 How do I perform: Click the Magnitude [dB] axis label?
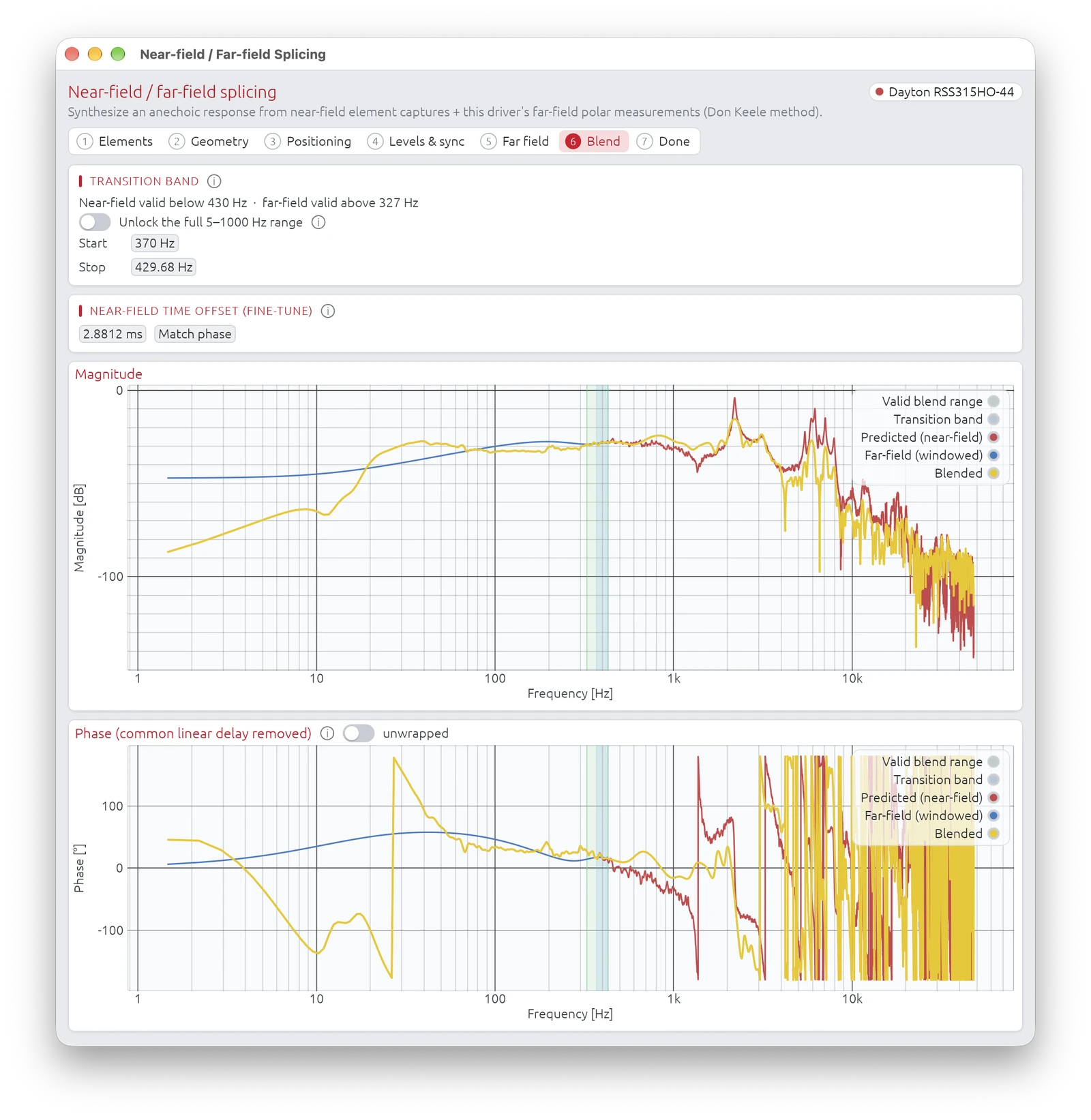click(80, 528)
